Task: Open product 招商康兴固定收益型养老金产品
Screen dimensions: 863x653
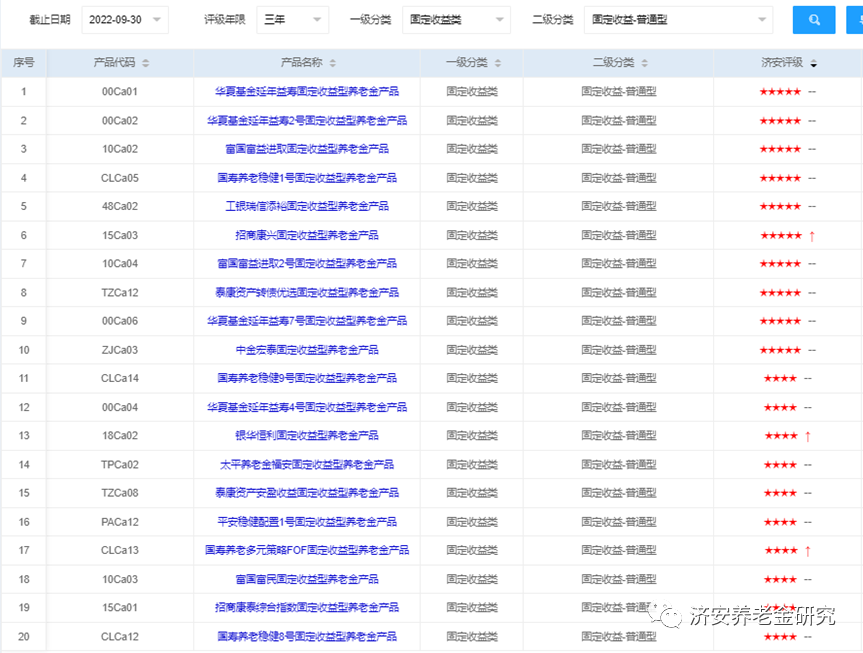Action: (x=307, y=235)
